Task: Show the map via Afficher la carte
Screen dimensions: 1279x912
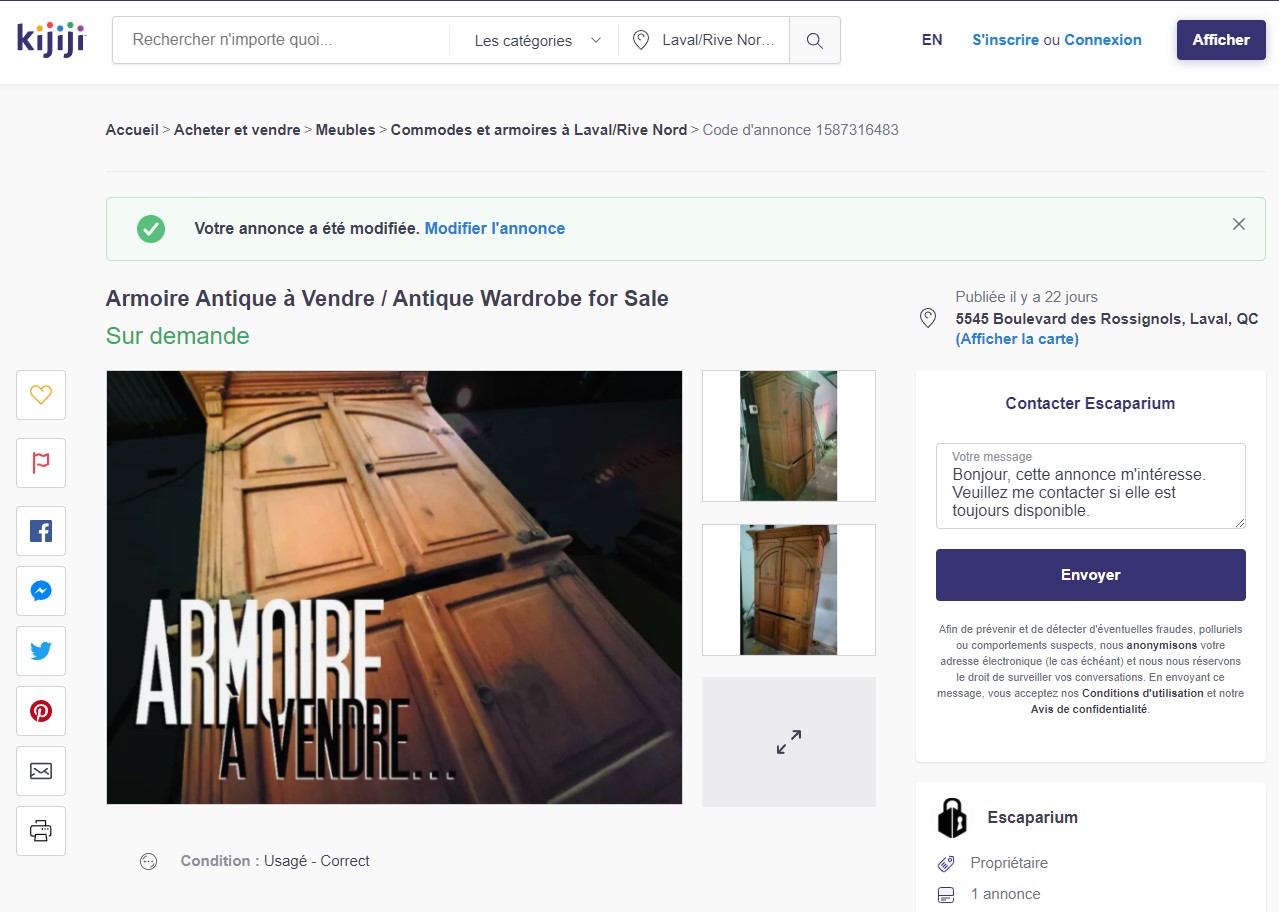Action: point(1017,338)
